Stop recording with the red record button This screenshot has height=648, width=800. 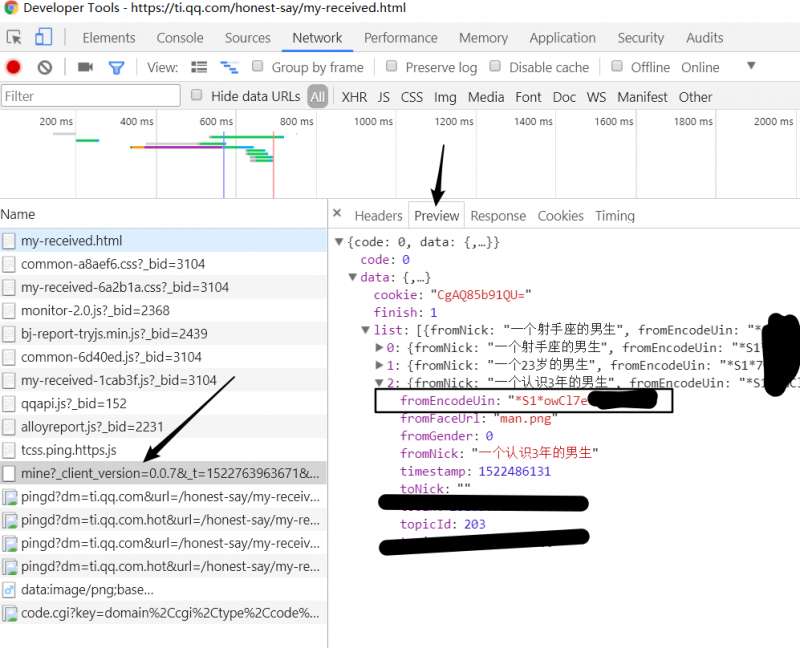pyautogui.click(x=14, y=67)
